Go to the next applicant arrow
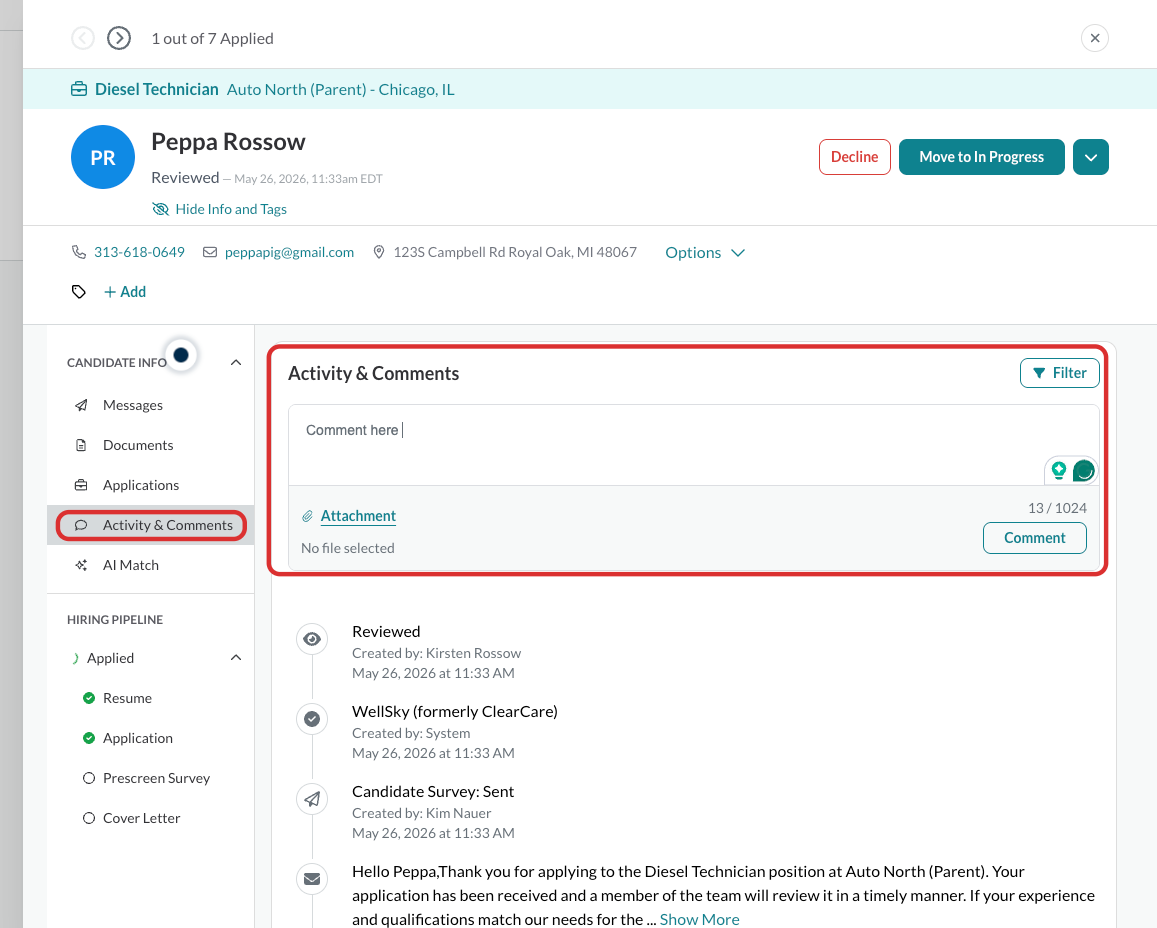This screenshot has width=1157, height=928. (x=119, y=38)
